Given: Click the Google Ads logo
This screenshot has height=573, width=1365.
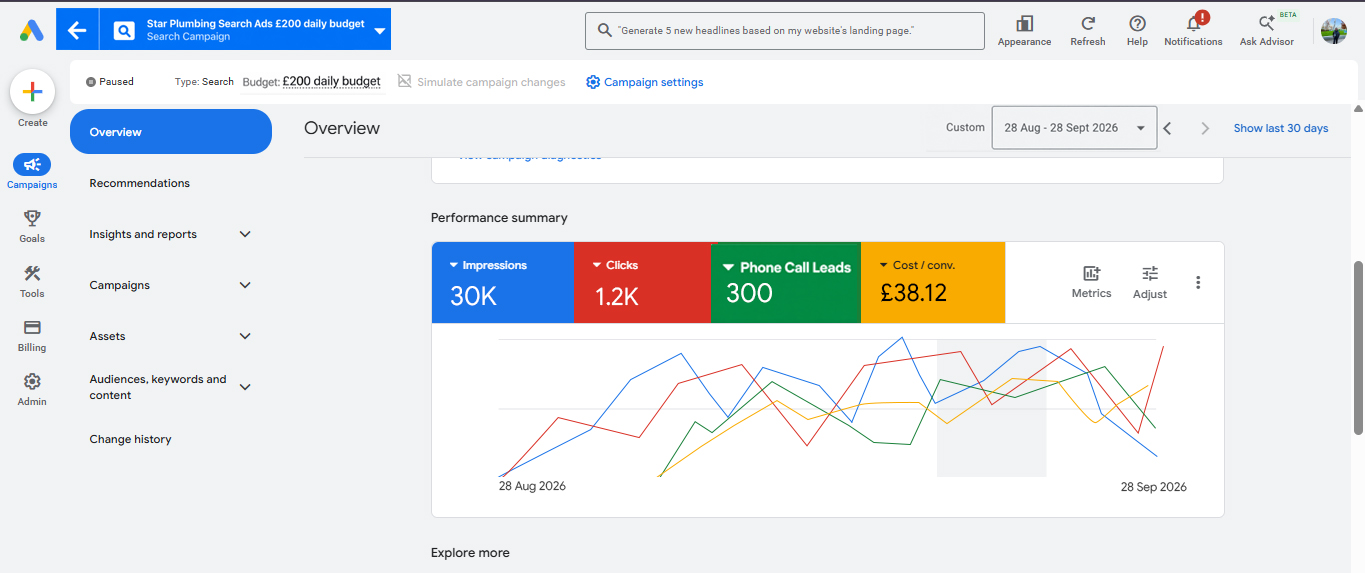Looking at the screenshot, I should 31,30.
